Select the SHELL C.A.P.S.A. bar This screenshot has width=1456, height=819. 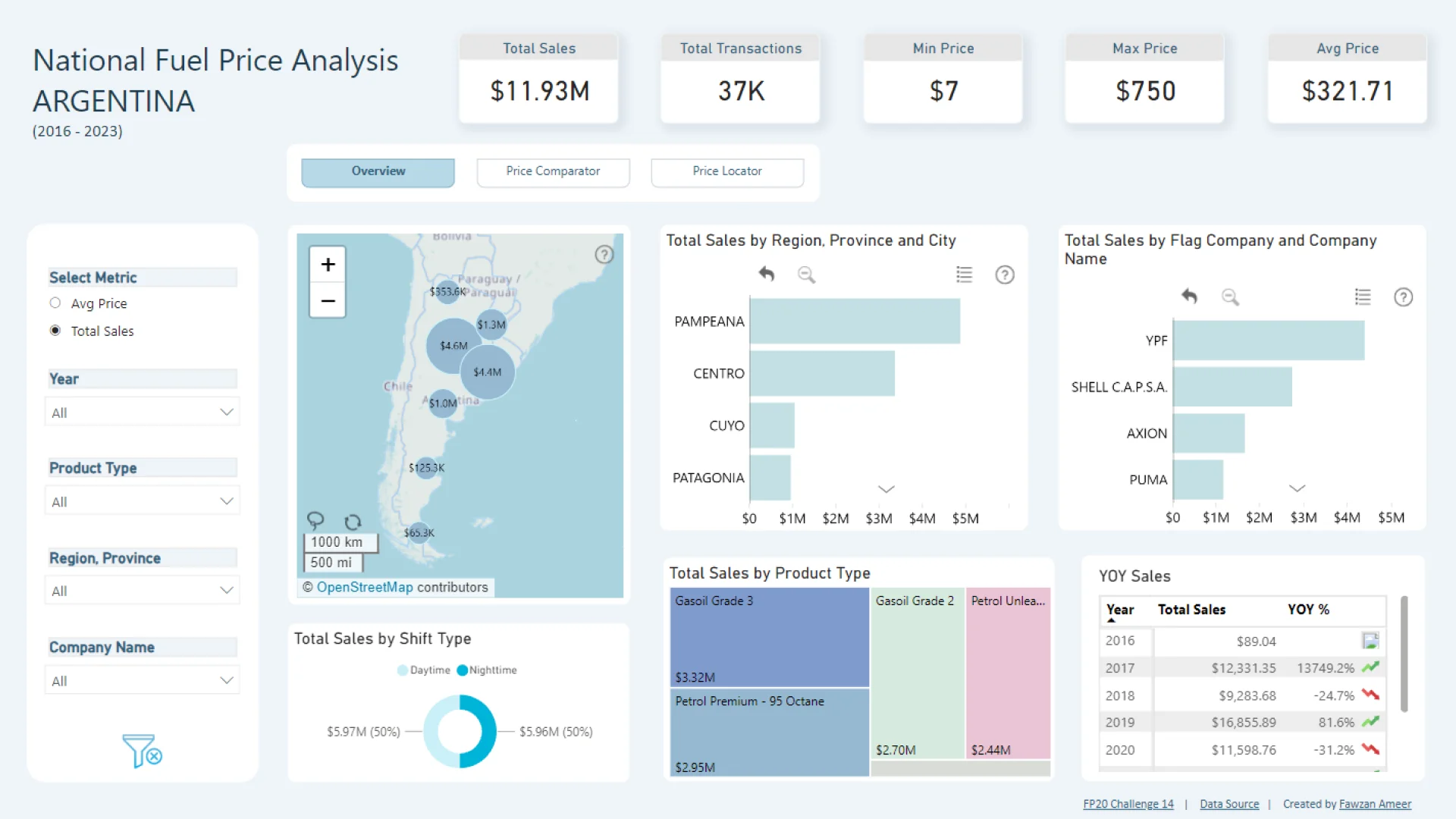point(1232,387)
